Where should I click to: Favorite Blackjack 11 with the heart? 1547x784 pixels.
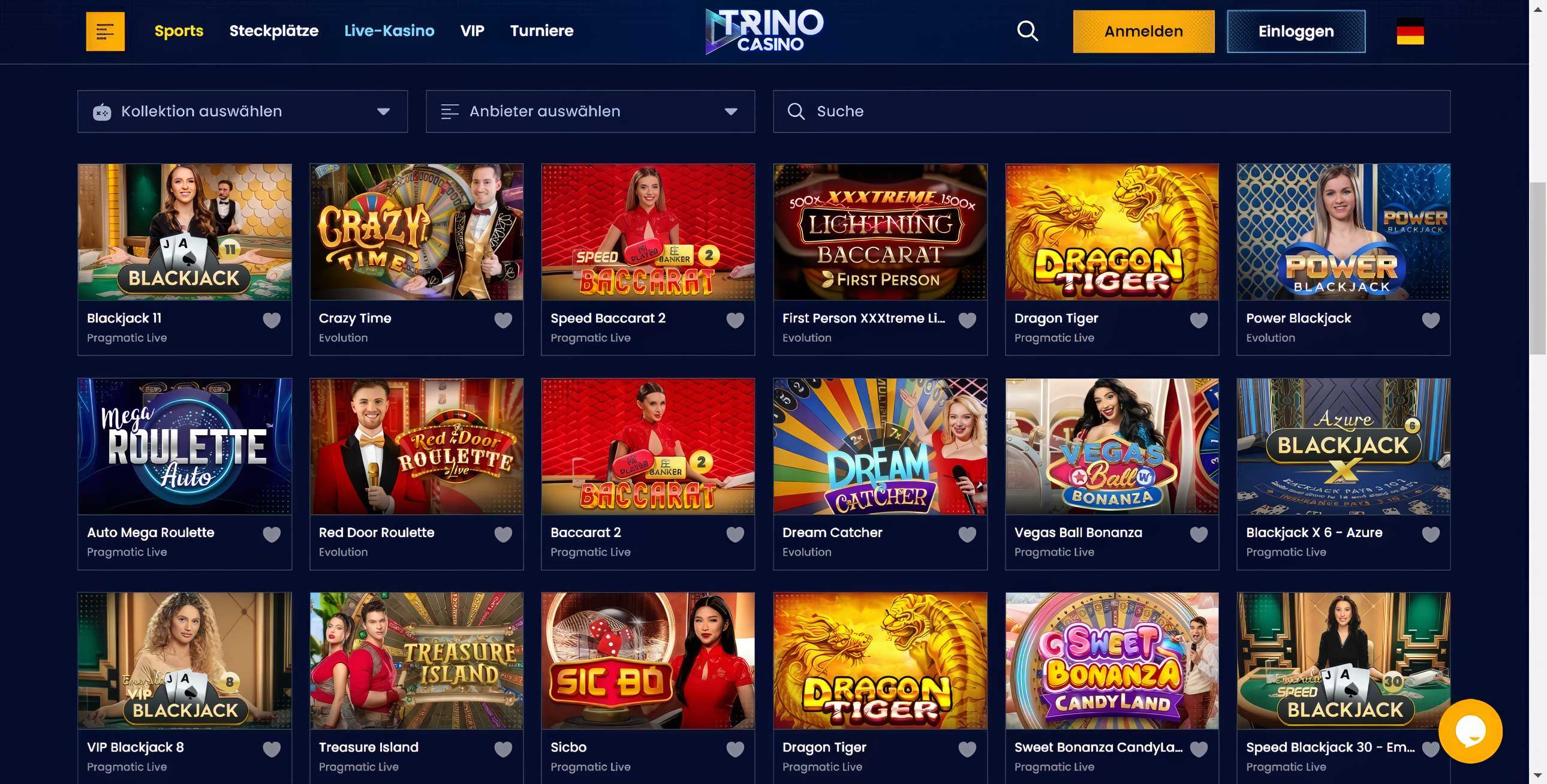[x=272, y=321]
